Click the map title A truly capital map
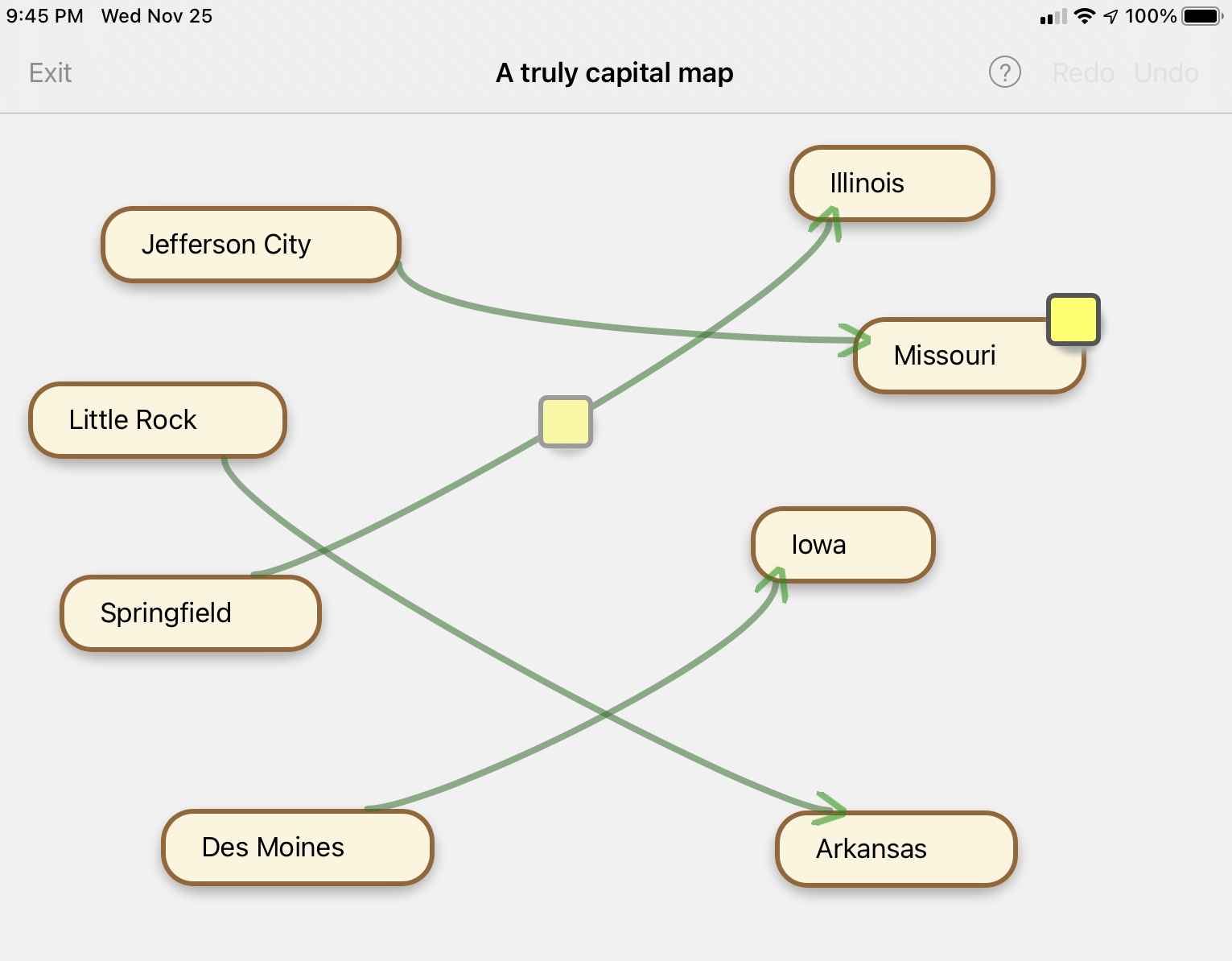This screenshot has width=1232, height=961. (615, 72)
